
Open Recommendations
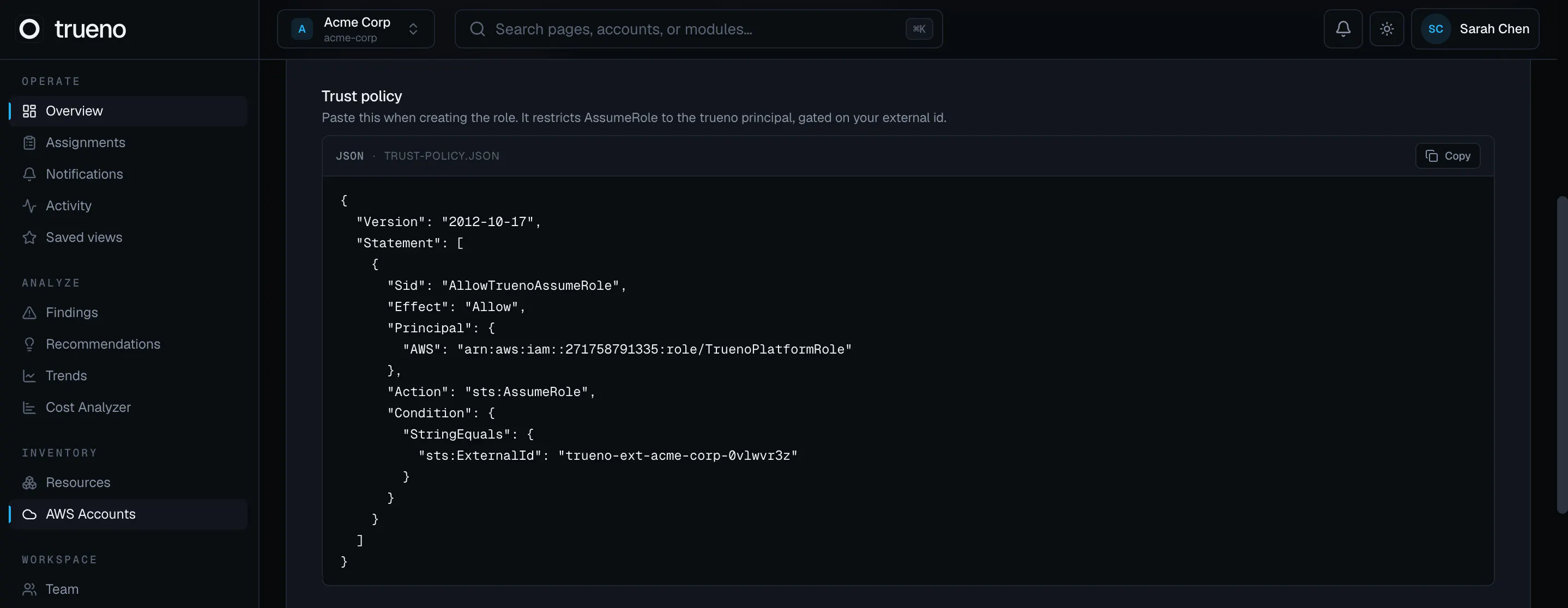129,344
